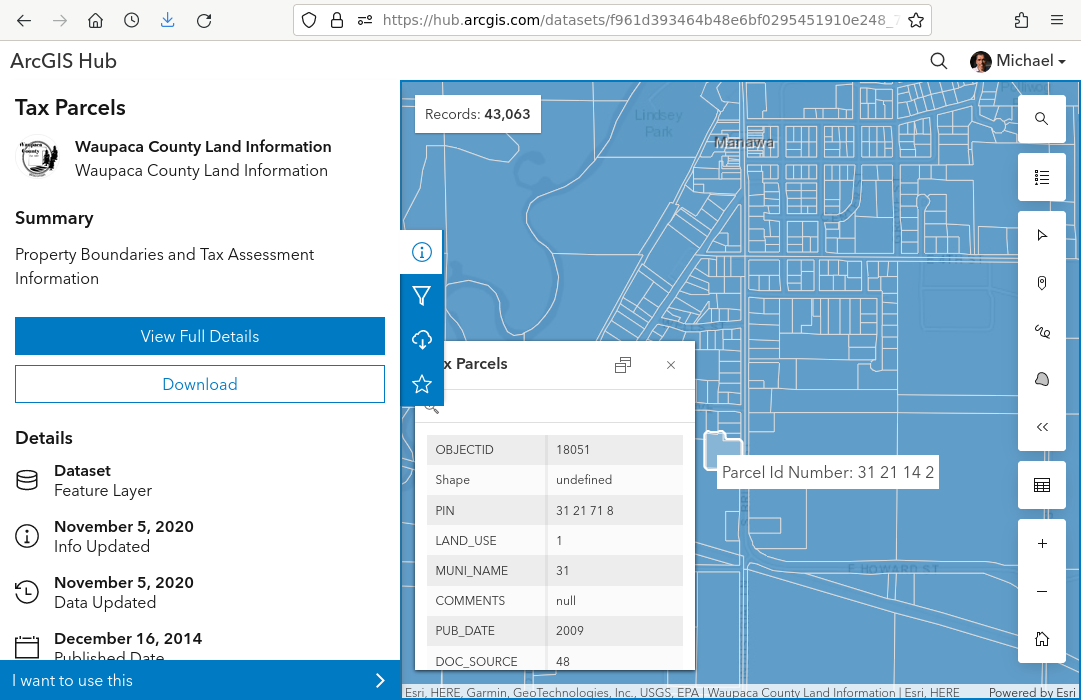Open the info sidebar tab
This screenshot has height=700, width=1081.
coord(421,252)
